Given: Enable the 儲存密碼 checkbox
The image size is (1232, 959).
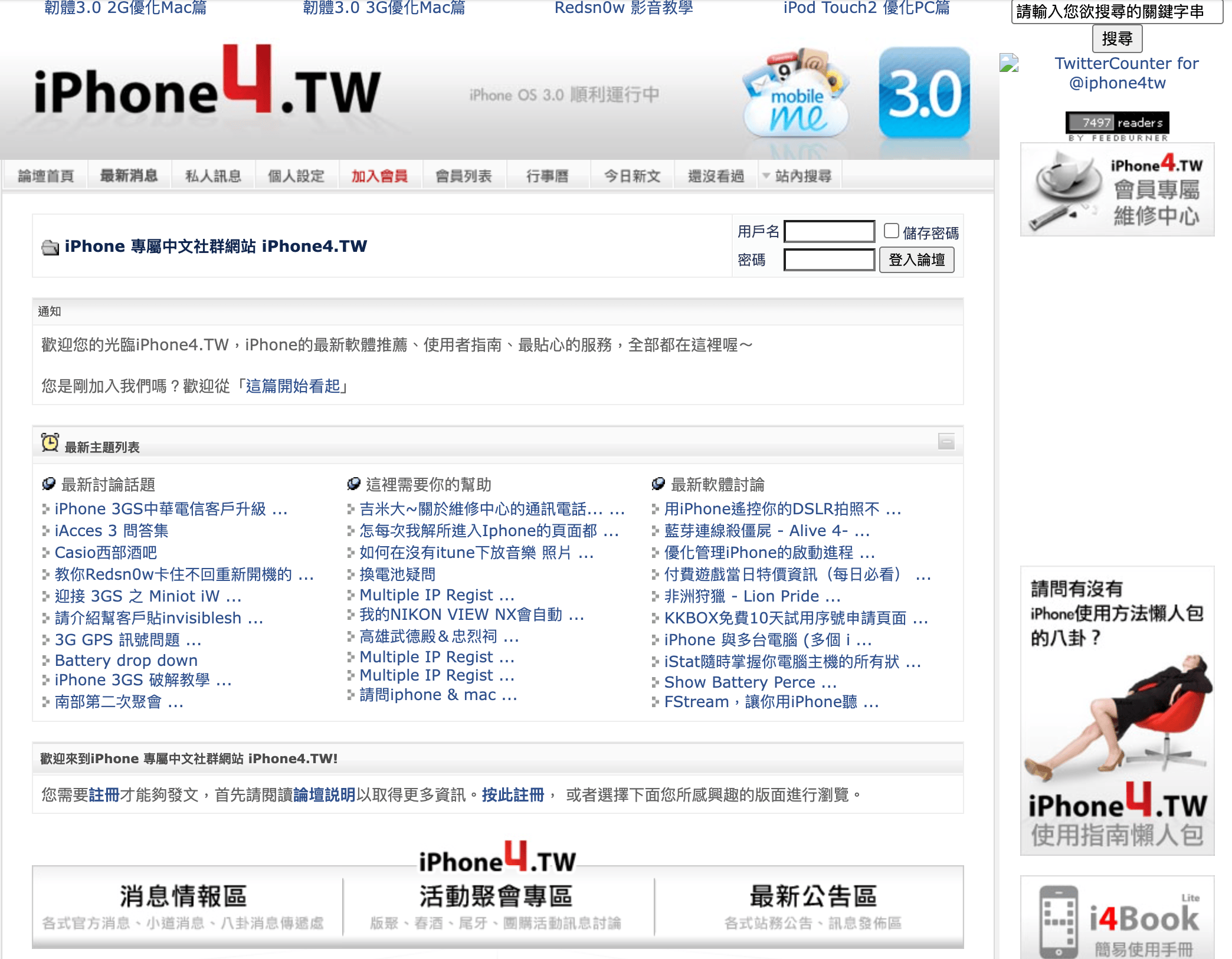Looking at the screenshot, I should [892, 231].
